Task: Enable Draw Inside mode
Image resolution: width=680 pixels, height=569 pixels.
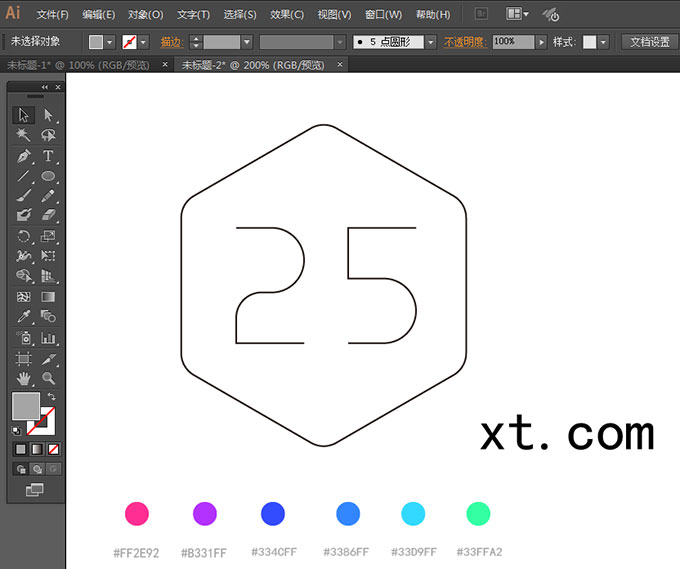Action: click(x=53, y=469)
